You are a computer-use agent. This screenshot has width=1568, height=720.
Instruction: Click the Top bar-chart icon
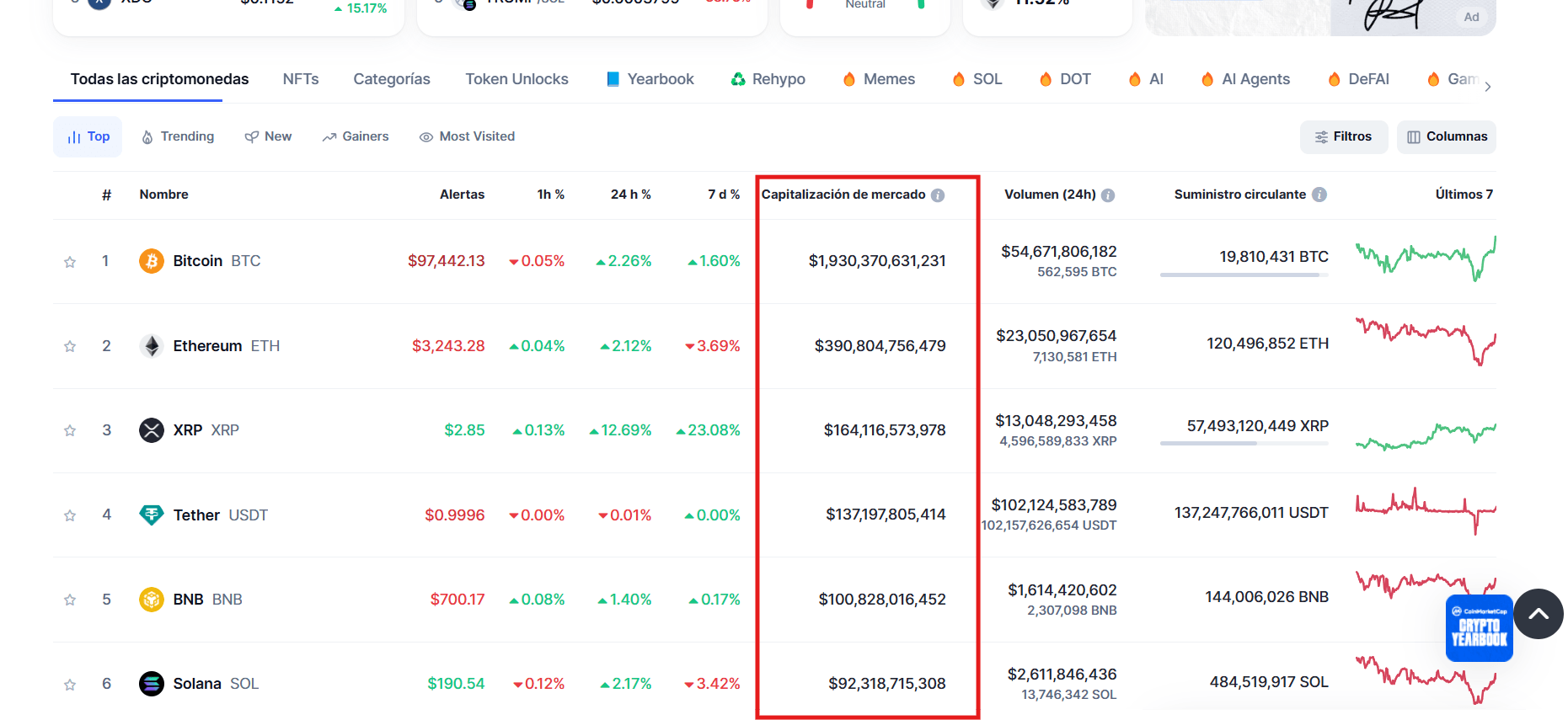74,137
